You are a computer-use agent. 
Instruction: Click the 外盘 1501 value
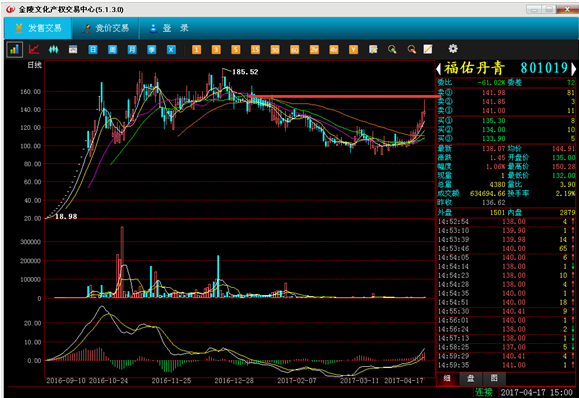coord(497,213)
